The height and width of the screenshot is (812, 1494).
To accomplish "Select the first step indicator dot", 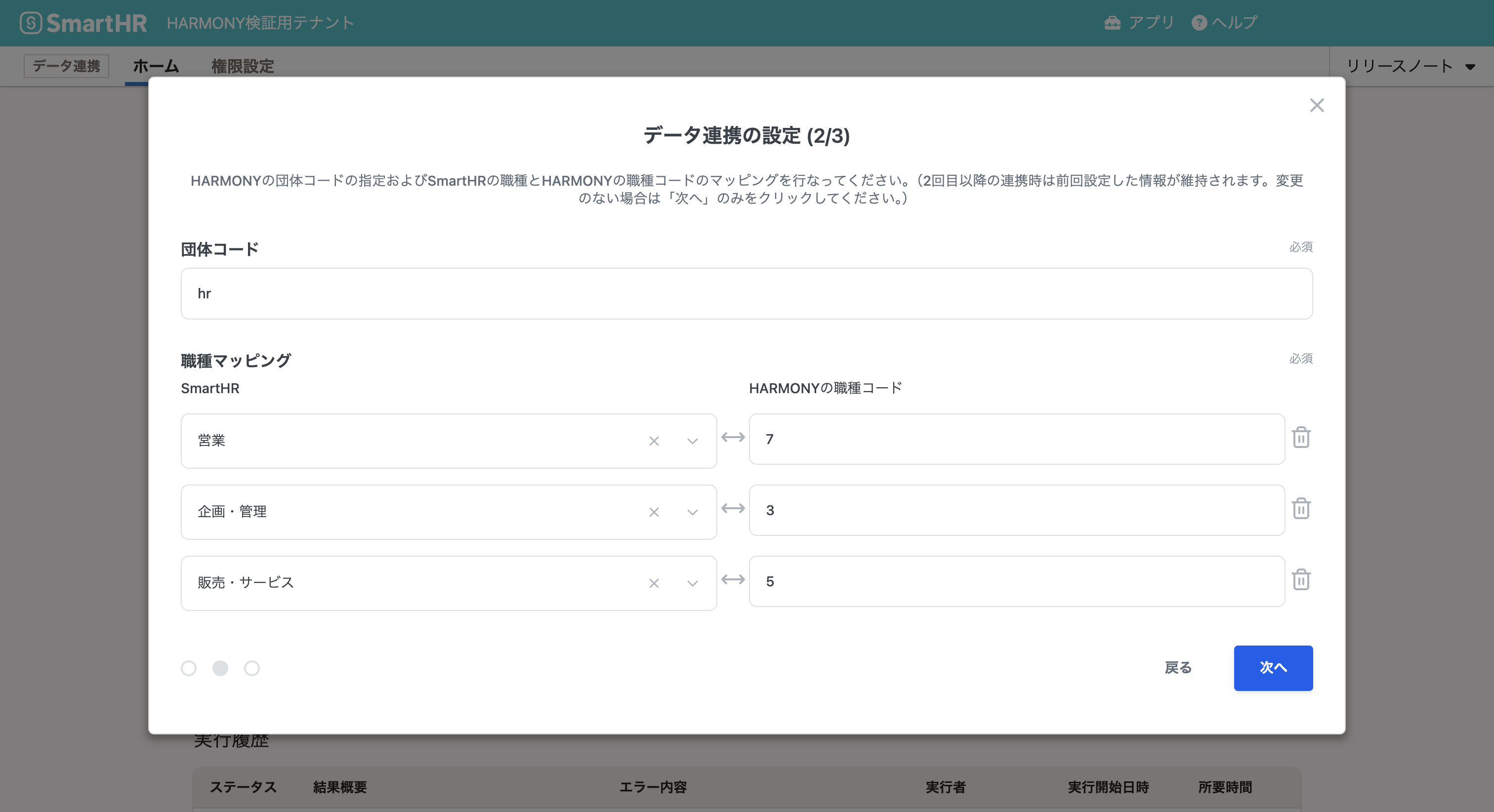I will tap(189, 668).
